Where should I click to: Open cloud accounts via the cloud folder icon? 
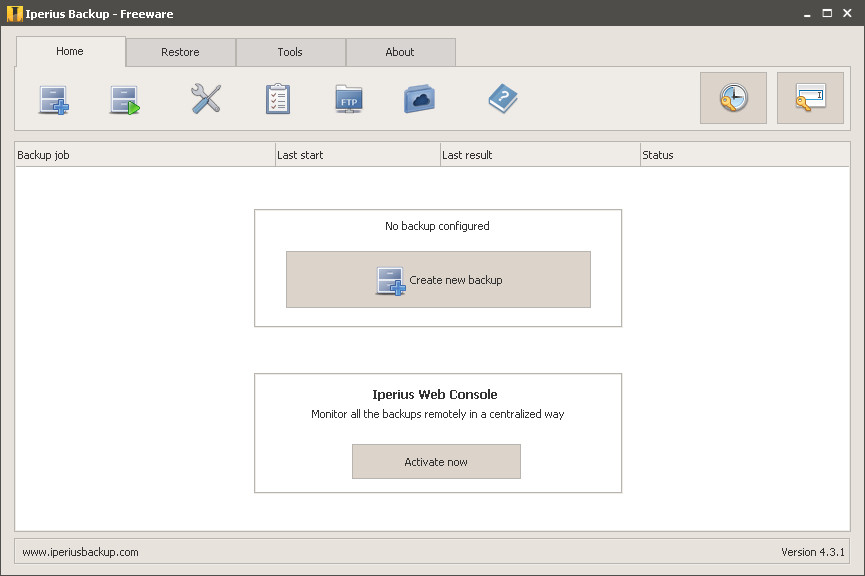[419, 98]
